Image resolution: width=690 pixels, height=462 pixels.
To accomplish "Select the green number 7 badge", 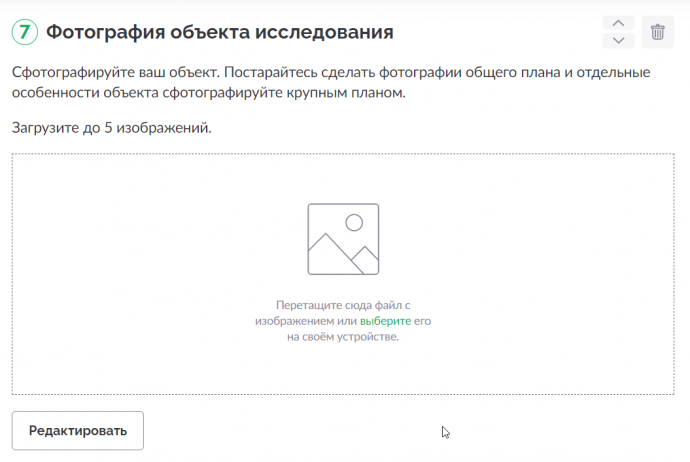I will pos(25,32).
